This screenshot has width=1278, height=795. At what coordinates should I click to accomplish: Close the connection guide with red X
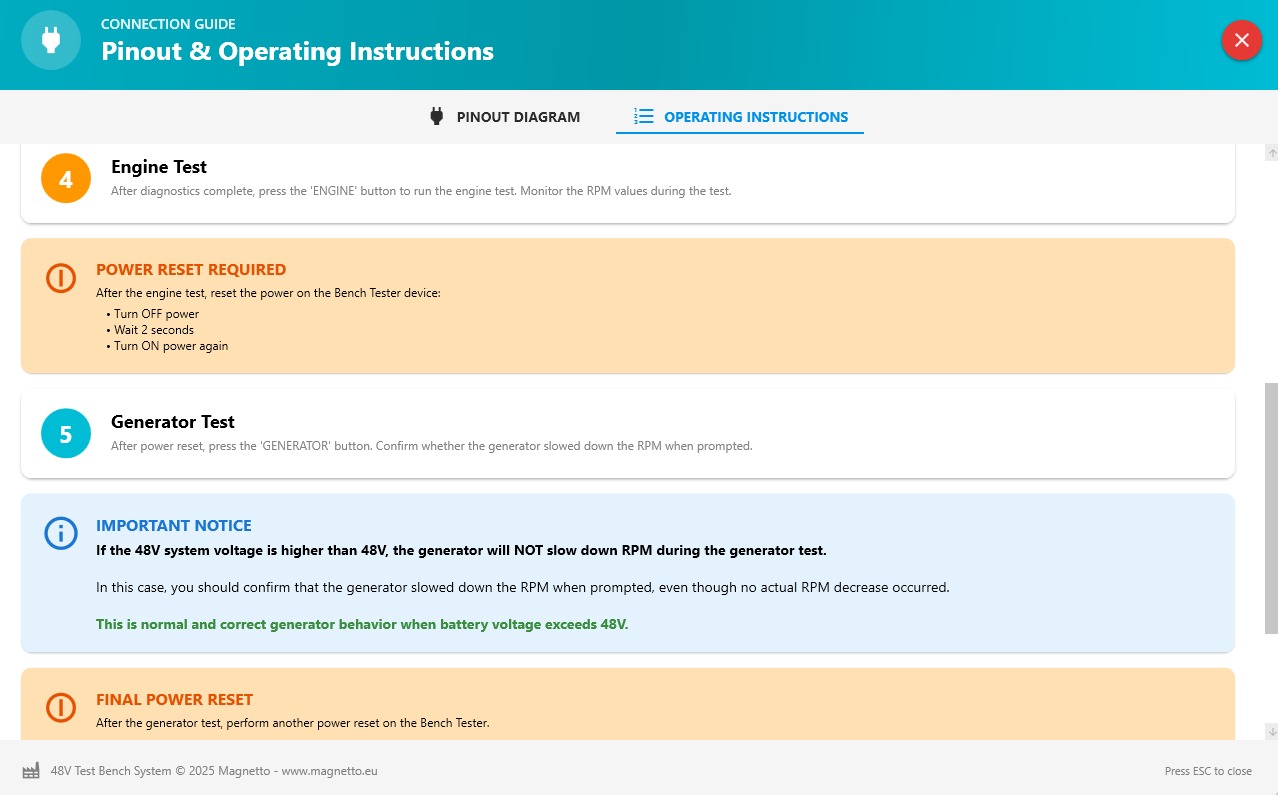click(x=1241, y=40)
